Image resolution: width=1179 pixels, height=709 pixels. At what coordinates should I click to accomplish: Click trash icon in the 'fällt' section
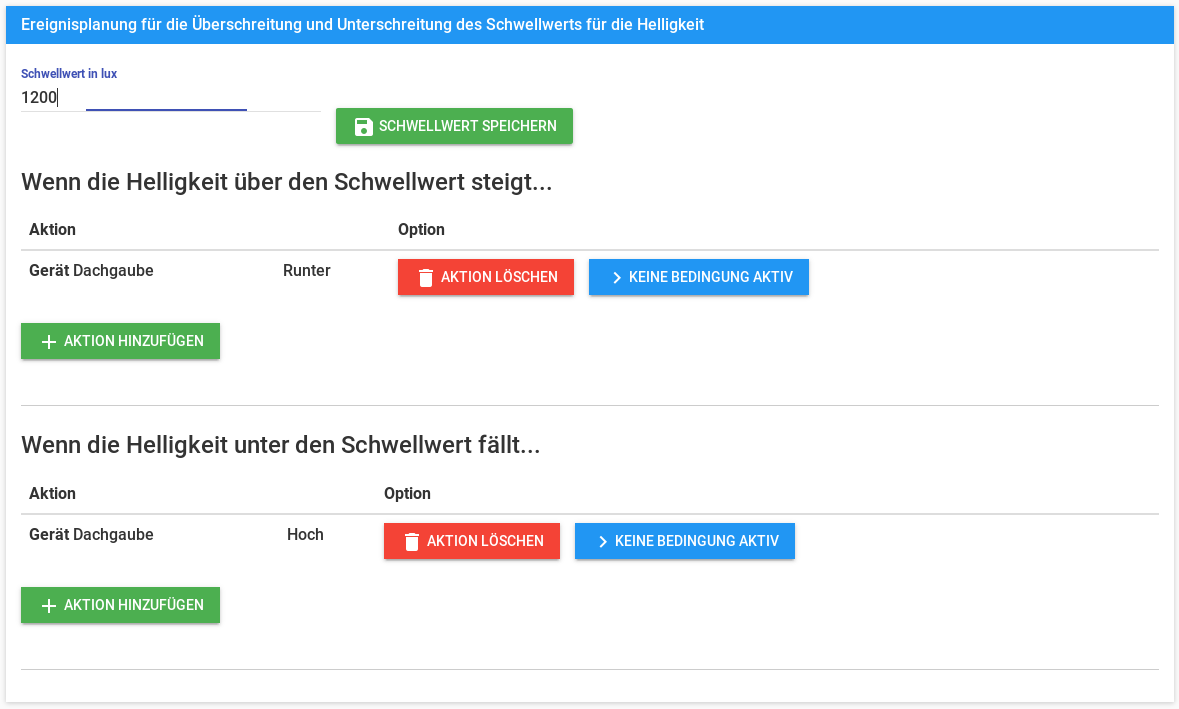click(412, 542)
